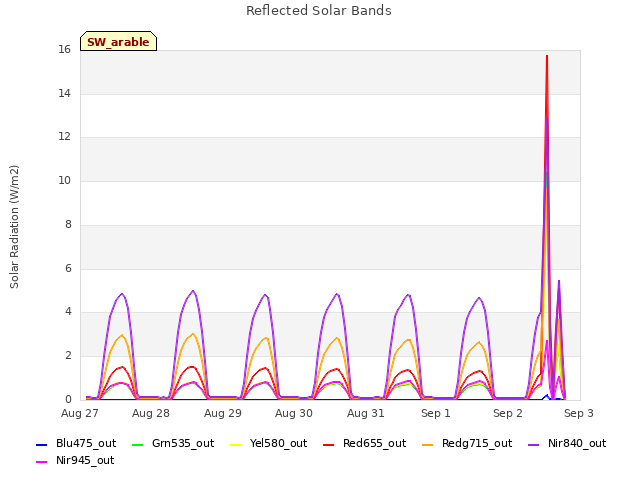Click the Aug 31 x-axis tick label

pyautogui.click(x=366, y=413)
